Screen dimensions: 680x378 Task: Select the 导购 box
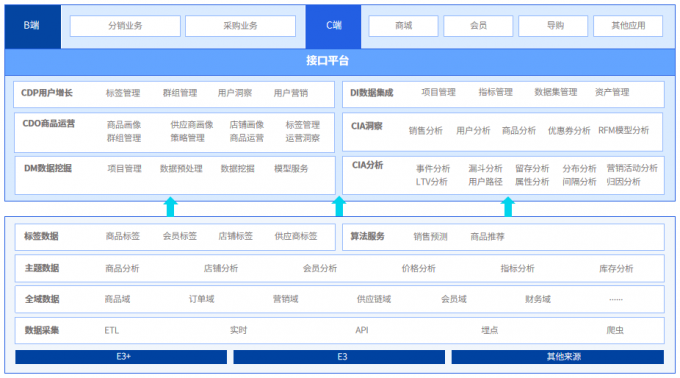[x=553, y=26]
